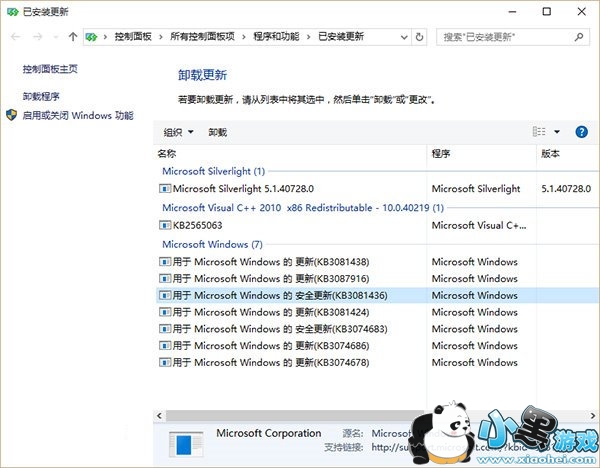Collapse the Microsoft Visual C++ 2010 group

tap(303, 208)
